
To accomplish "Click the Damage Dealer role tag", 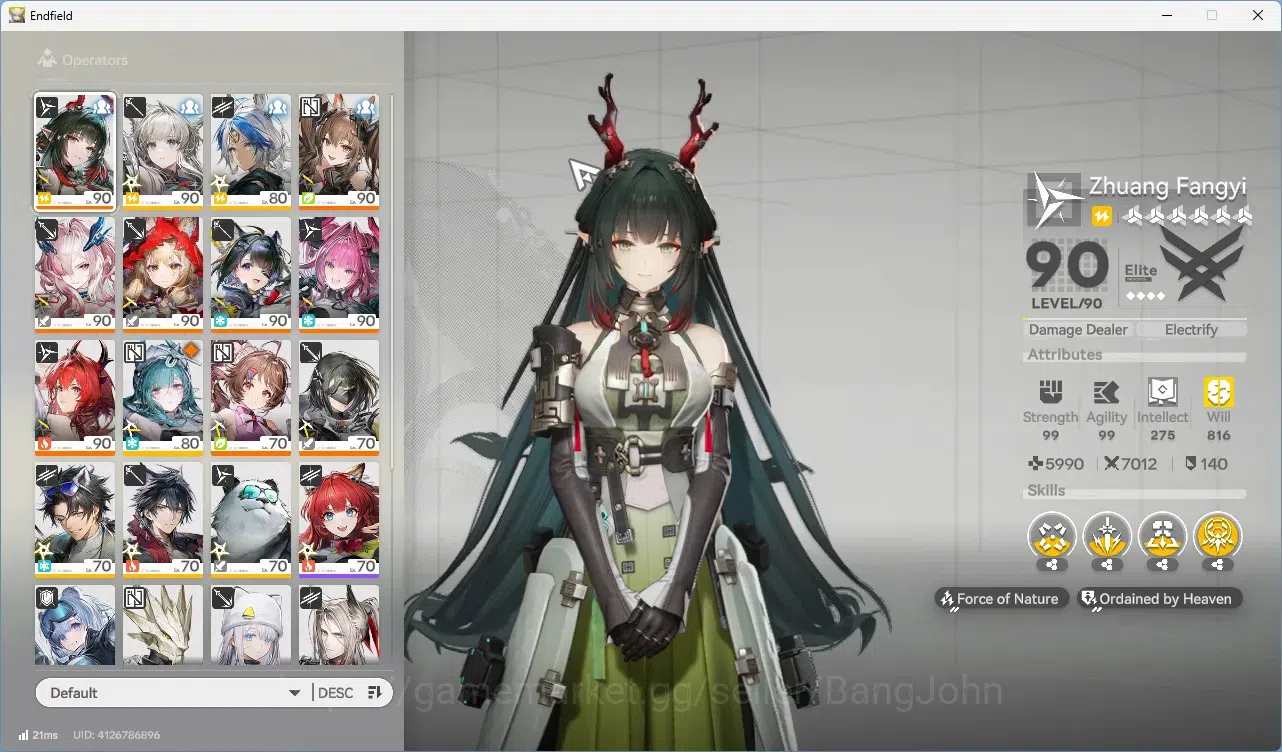I will point(1078,330).
